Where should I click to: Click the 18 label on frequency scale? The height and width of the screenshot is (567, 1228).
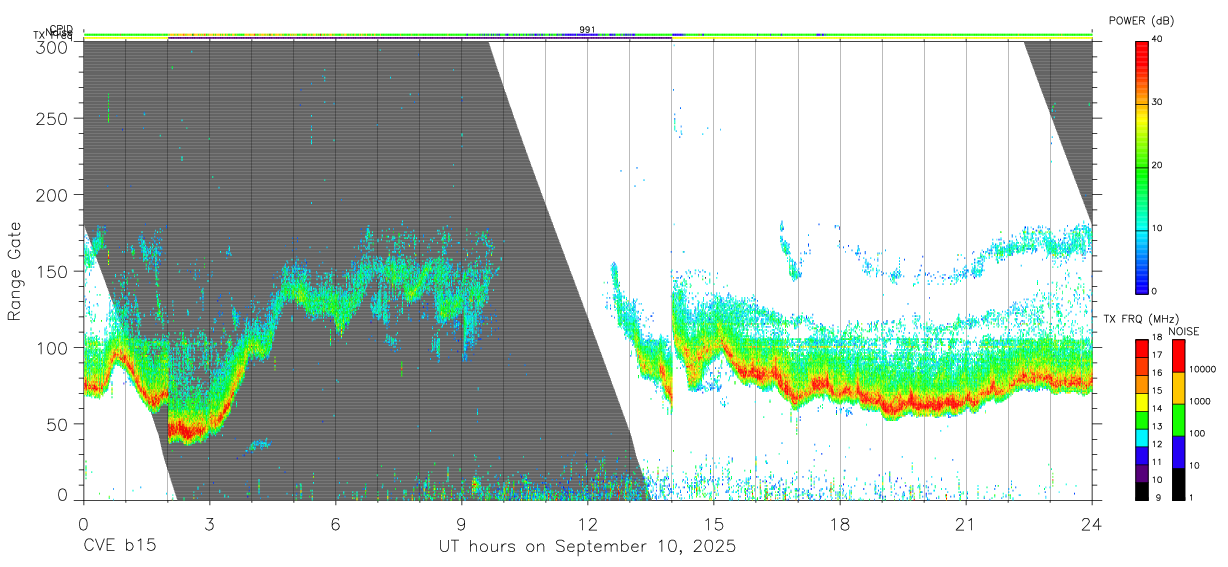[x=1156, y=339]
